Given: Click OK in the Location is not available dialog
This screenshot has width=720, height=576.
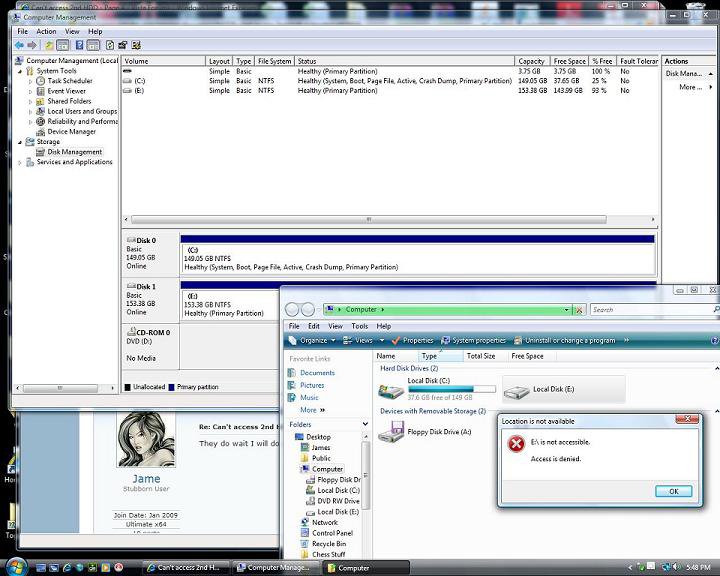Looking at the screenshot, I should point(674,491).
